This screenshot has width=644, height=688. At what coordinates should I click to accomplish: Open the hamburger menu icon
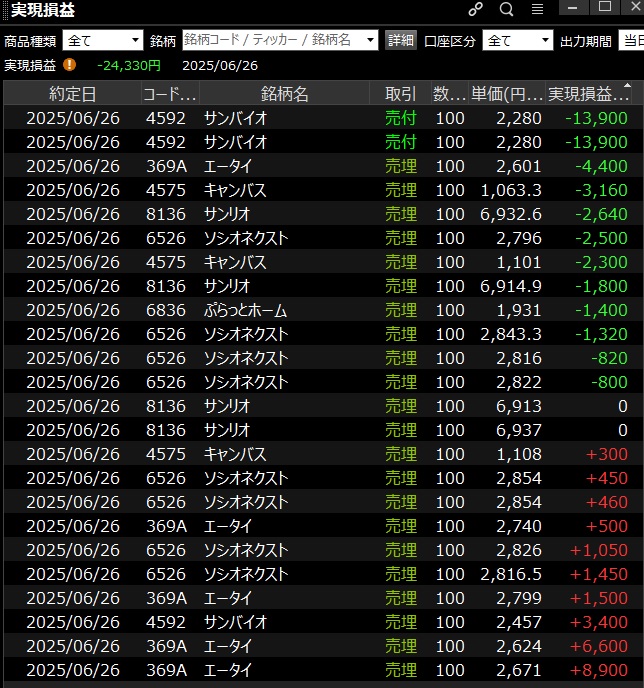[537, 9]
